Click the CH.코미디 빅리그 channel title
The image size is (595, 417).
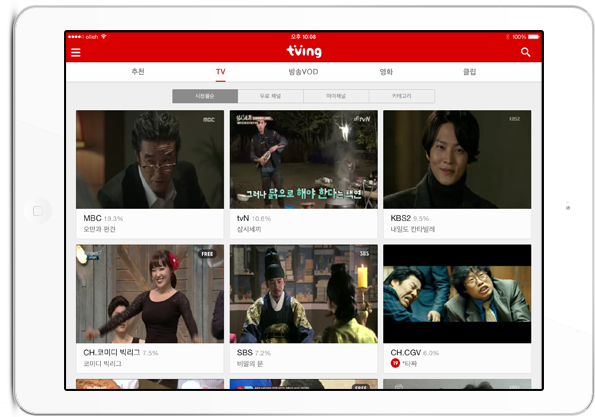[112, 352]
